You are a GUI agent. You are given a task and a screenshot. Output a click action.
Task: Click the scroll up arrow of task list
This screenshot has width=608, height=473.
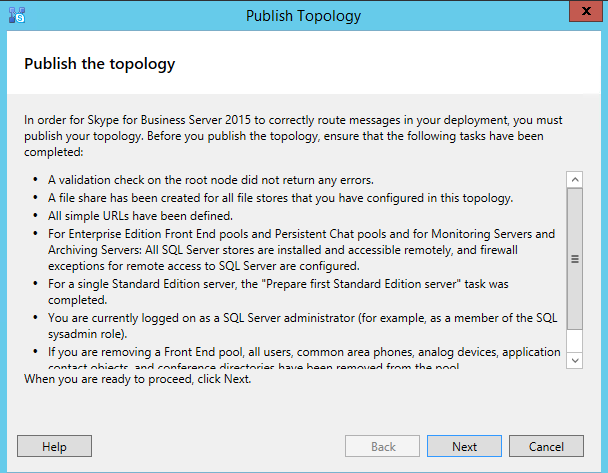pyautogui.click(x=575, y=180)
